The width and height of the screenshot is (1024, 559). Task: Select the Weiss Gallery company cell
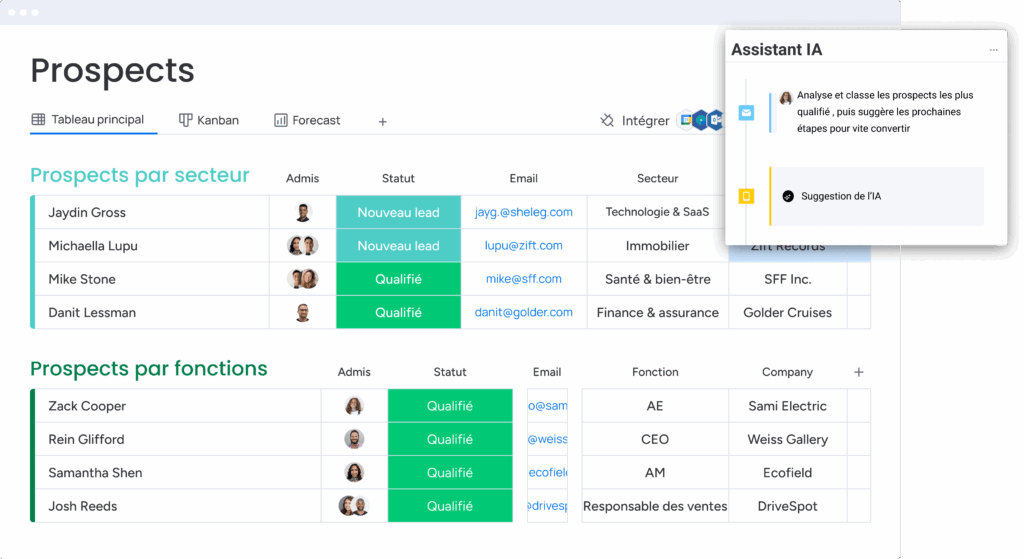[x=788, y=439]
